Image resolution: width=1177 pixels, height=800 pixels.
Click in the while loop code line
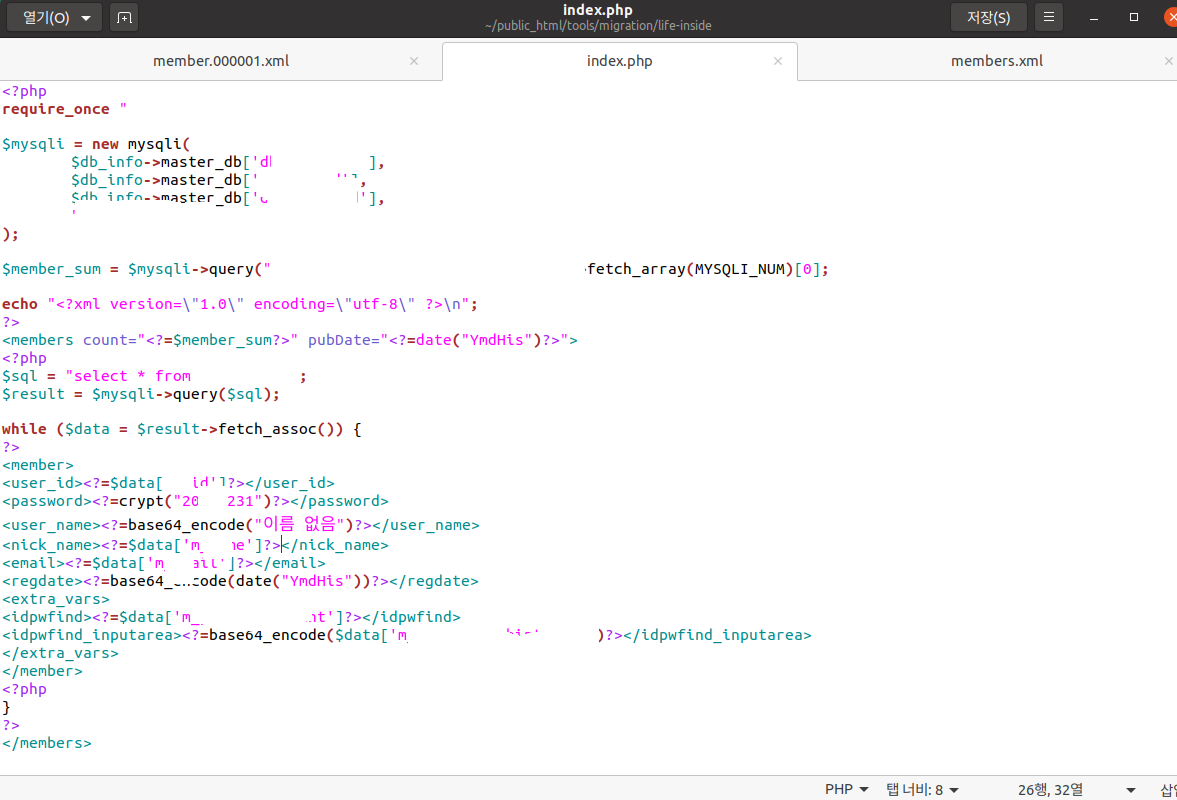pos(182,429)
